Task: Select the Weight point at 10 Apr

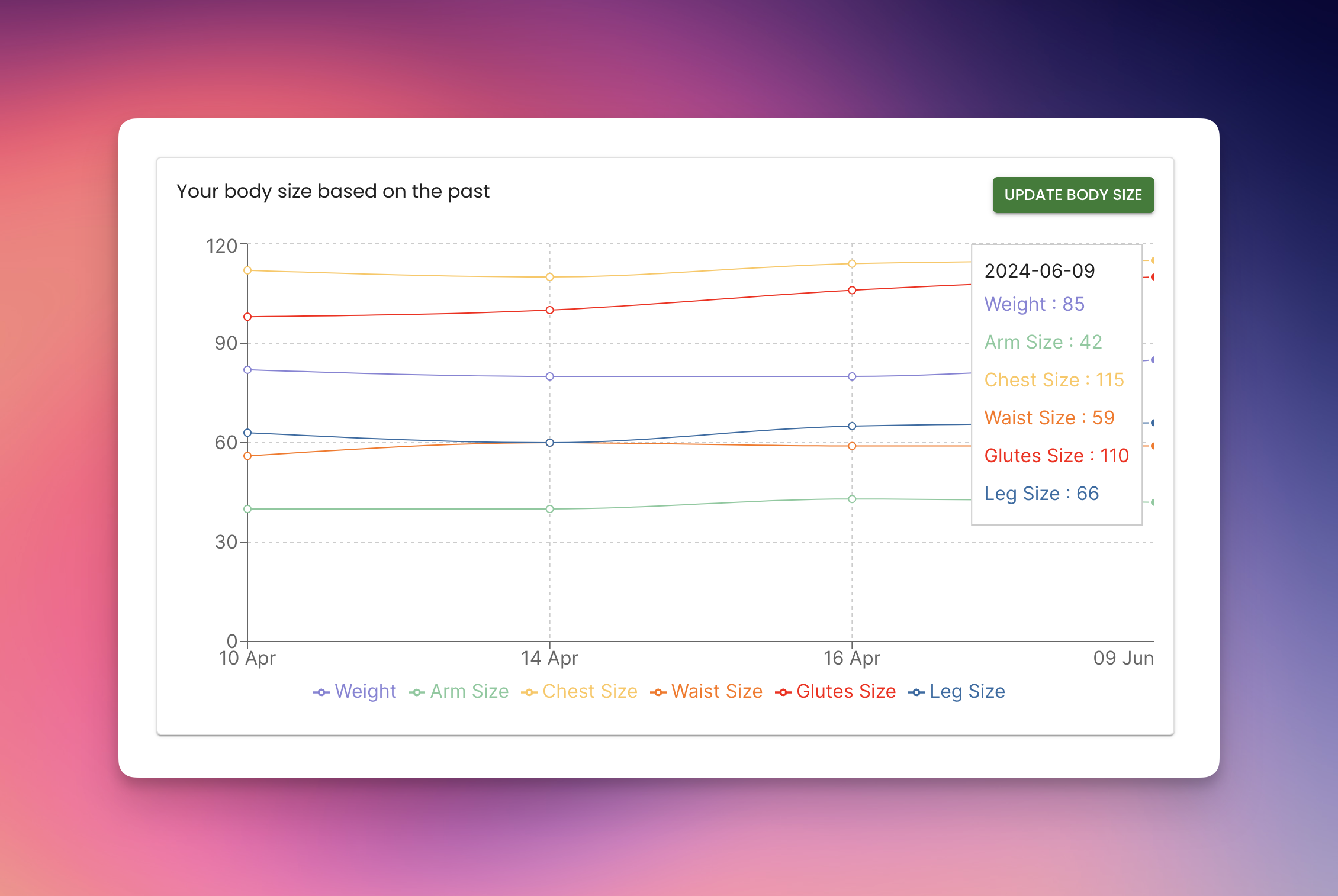Action: click(x=247, y=370)
